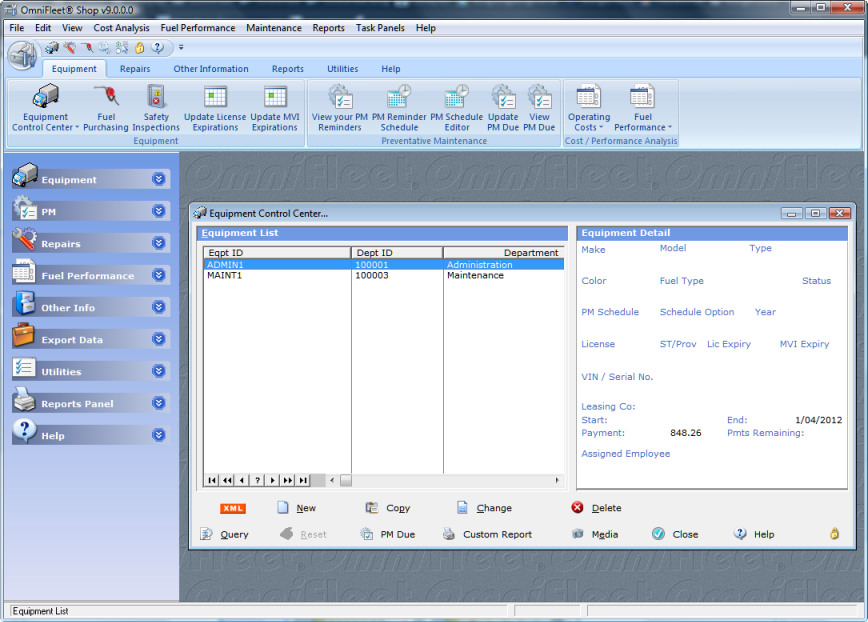Click the Dept ID column header
This screenshot has height=622, width=868.
click(x=397, y=252)
